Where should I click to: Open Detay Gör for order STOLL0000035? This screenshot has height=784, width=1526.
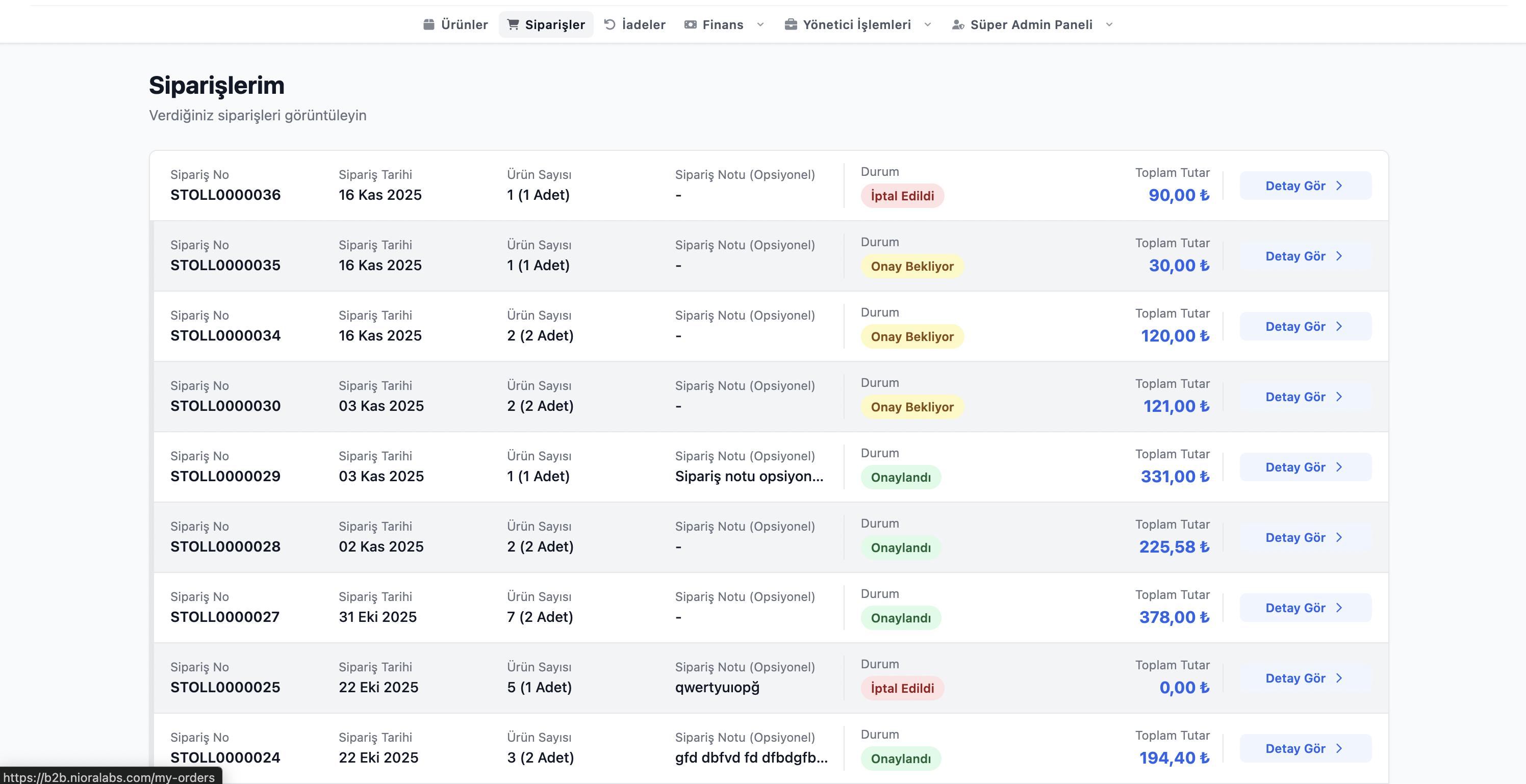pyautogui.click(x=1305, y=256)
